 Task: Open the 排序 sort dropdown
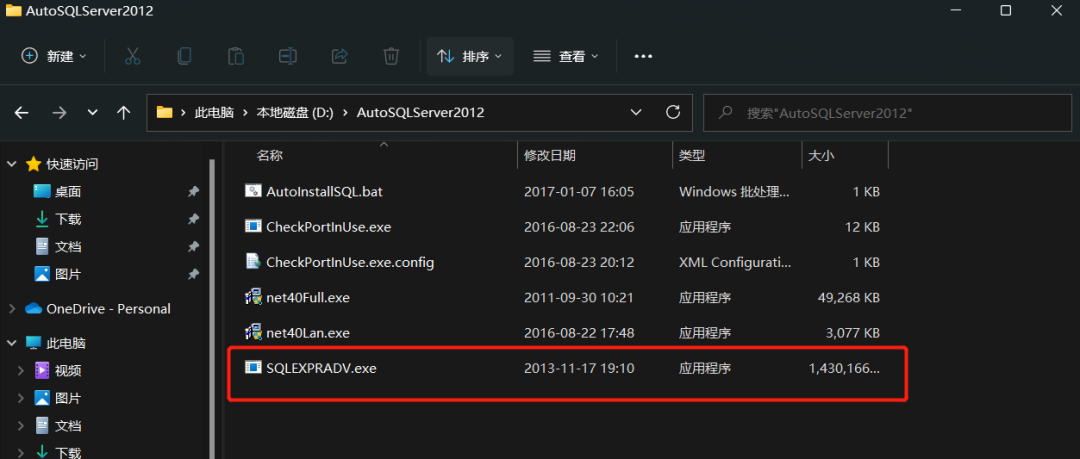pos(470,57)
